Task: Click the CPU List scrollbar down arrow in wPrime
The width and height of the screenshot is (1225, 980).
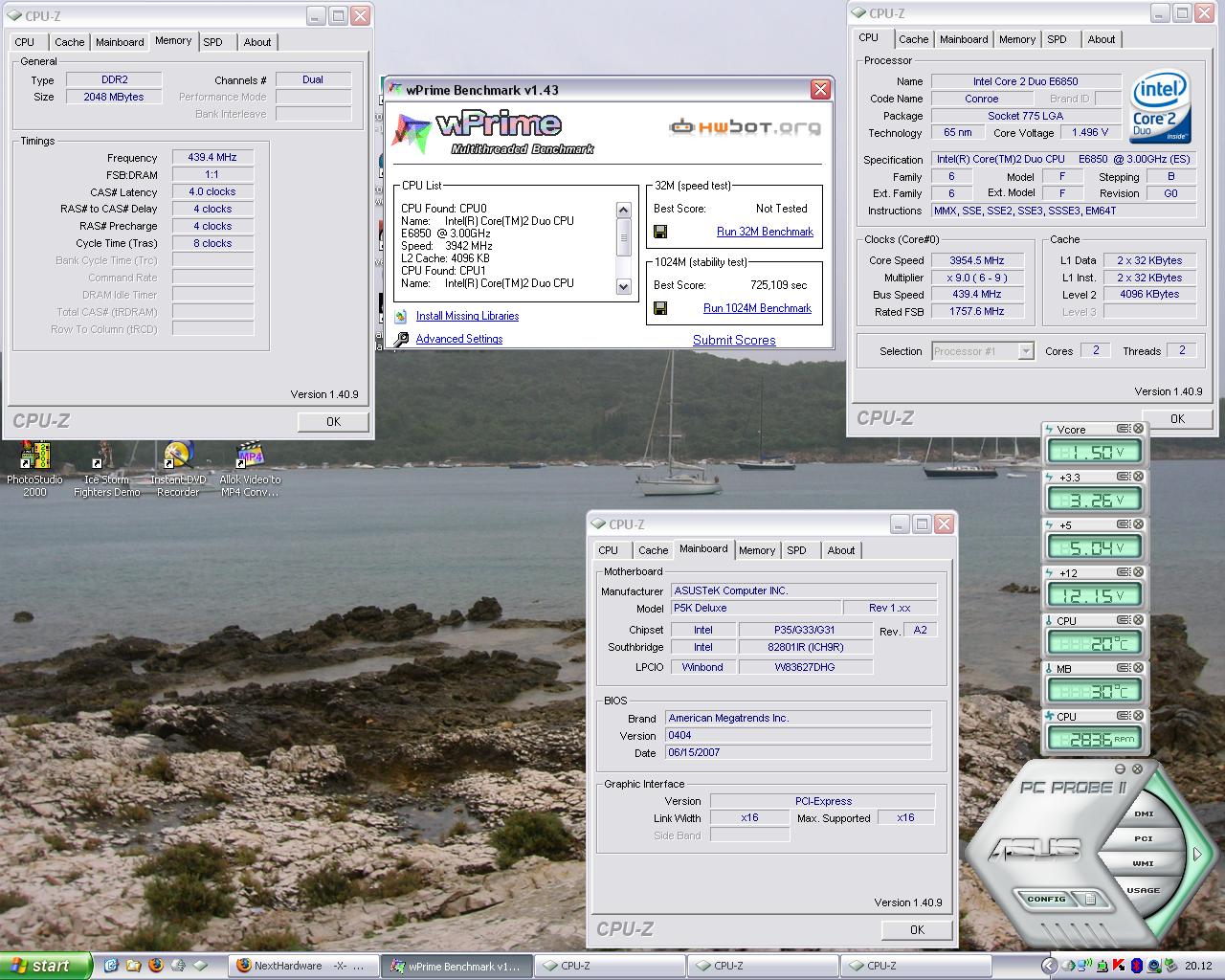Action: [x=624, y=286]
